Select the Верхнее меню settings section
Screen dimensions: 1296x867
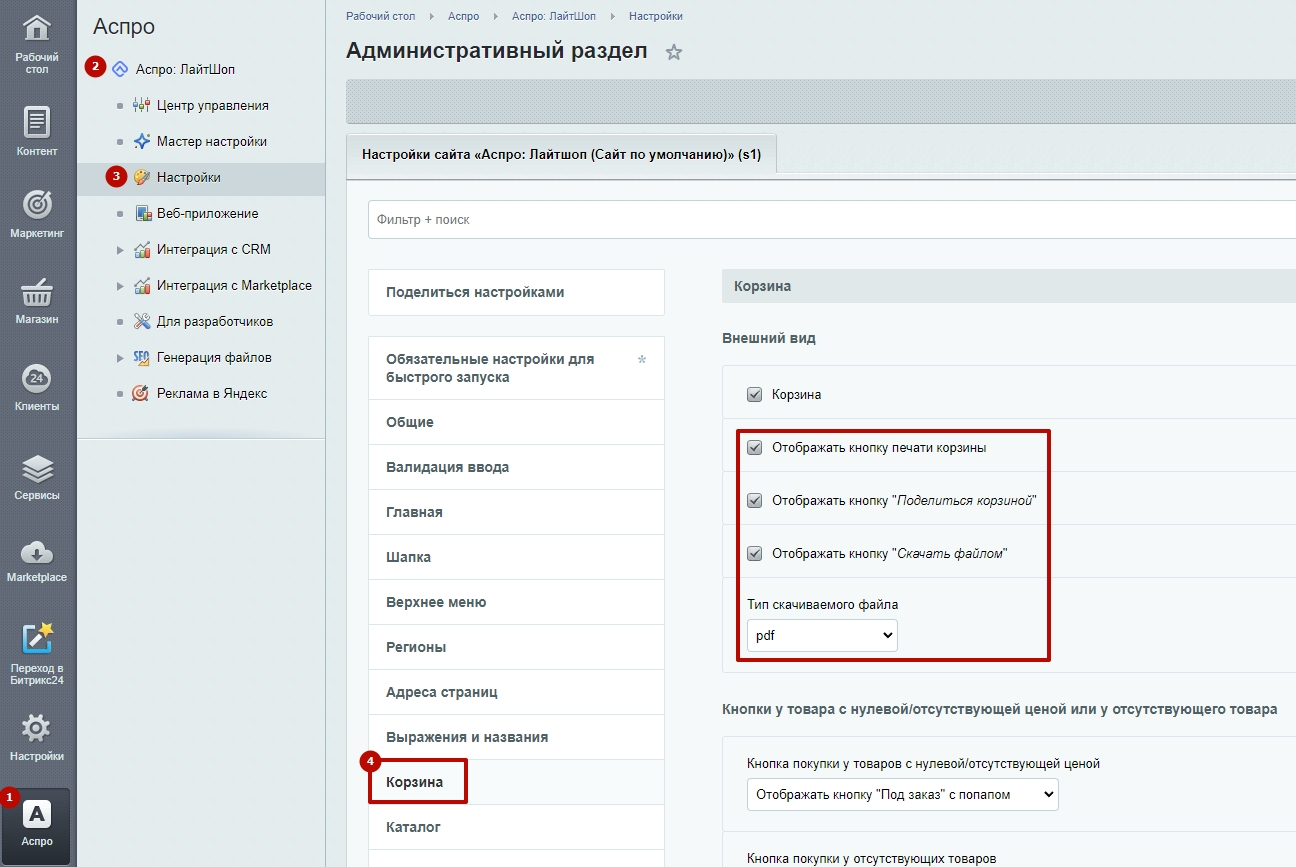tap(516, 602)
